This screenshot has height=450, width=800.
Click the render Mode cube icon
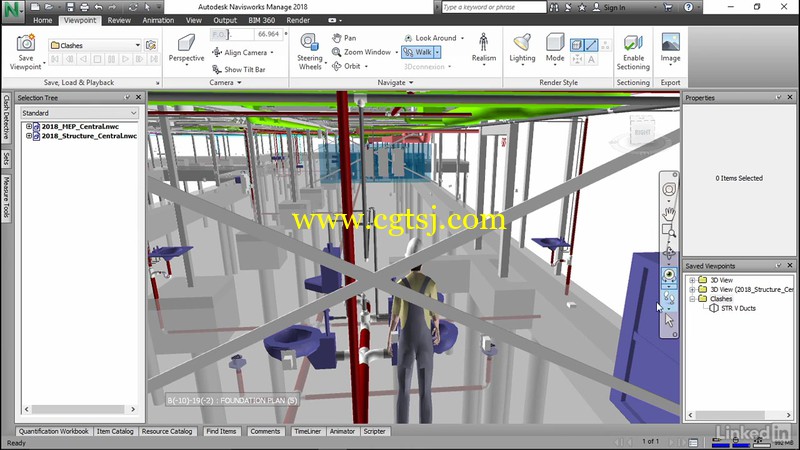pyautogui.click(x=555, y=43)
